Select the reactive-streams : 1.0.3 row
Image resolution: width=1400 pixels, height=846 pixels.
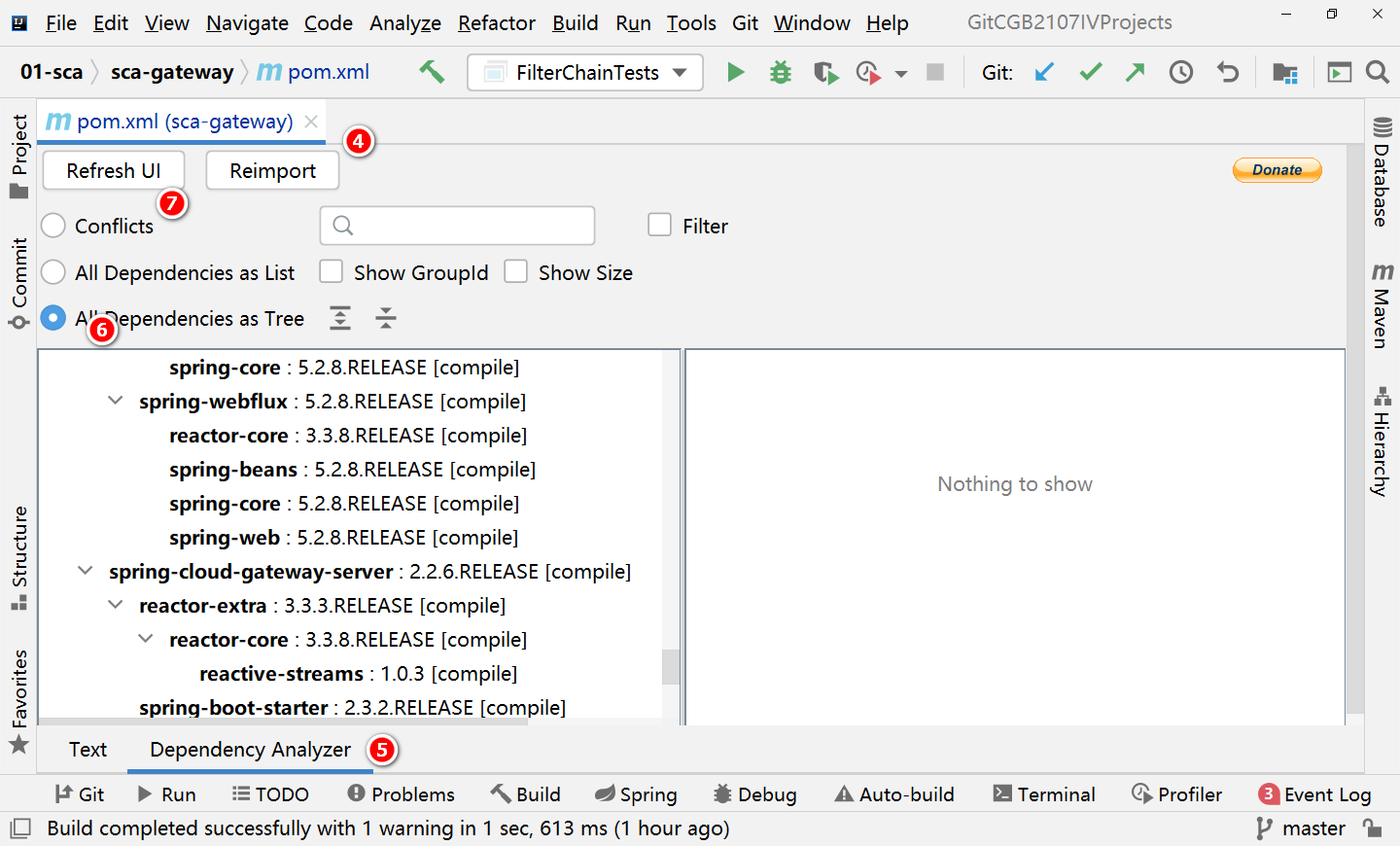[358, 673]
